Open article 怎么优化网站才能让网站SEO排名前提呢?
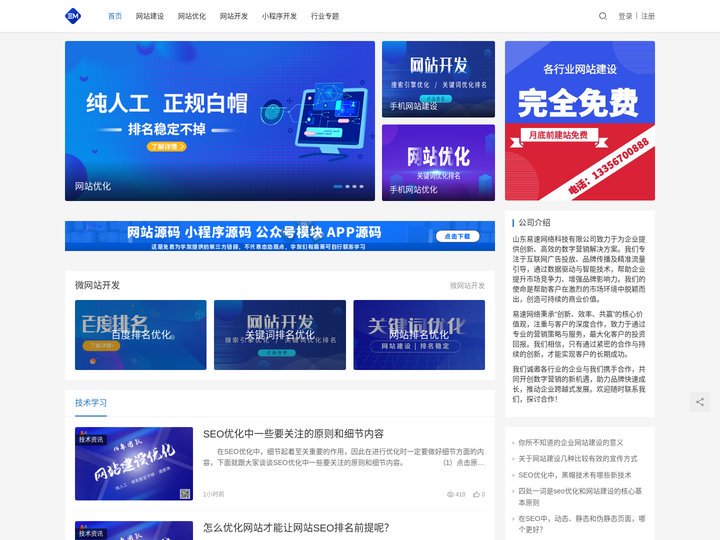Image resolution: width=720 pixels, height=540 pixels. pyautogui.click(x=296, y=528)
